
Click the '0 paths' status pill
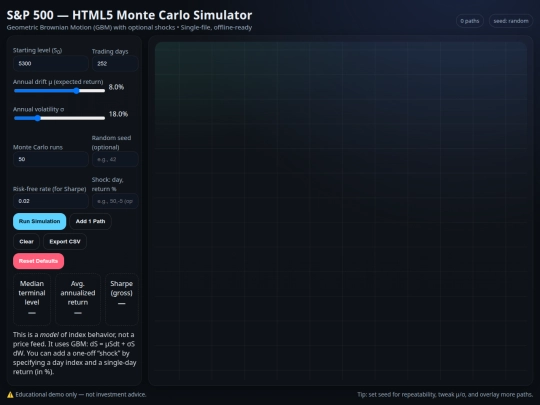pyautogui.click(x=470, y=21)
